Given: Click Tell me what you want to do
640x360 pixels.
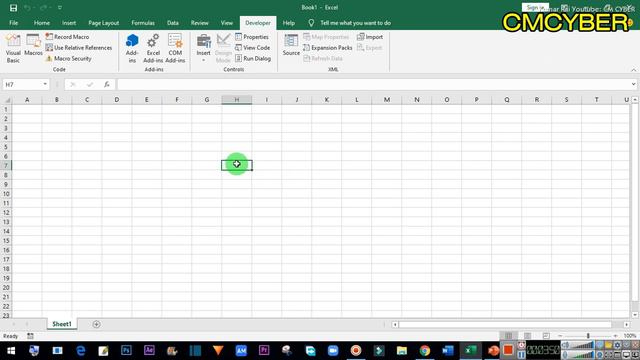Looking at the screenshot, I should 350,23.
